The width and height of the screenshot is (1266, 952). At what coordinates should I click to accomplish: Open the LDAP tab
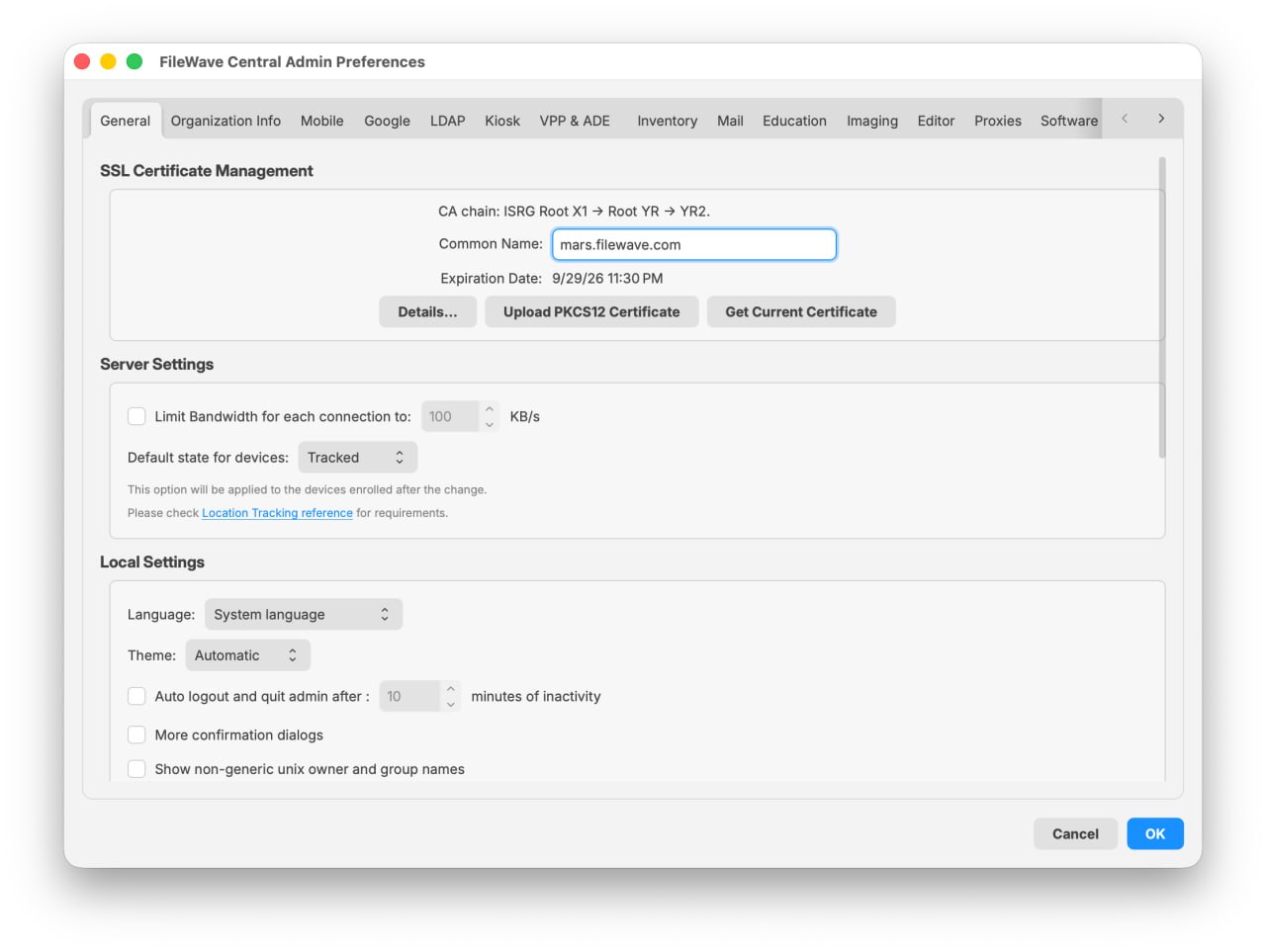[447, 121]
